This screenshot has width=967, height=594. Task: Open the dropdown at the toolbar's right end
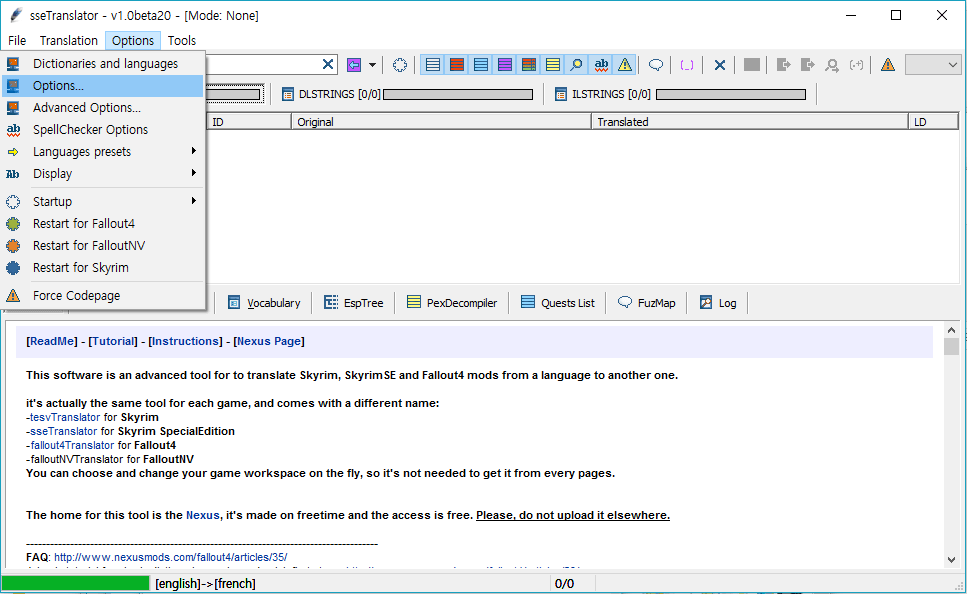point(933,64)
